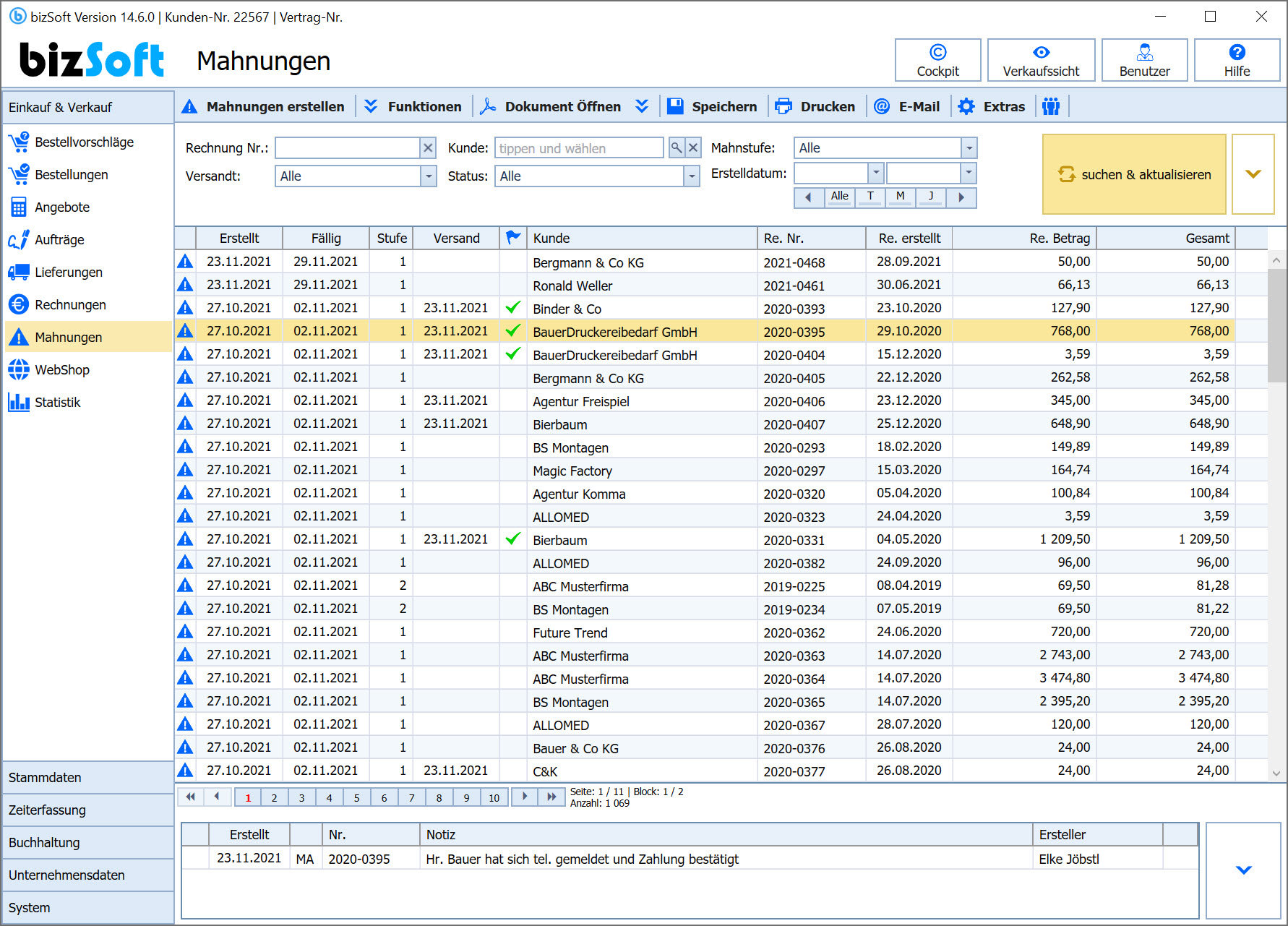Click previous date range arrow

pos(809,197)
